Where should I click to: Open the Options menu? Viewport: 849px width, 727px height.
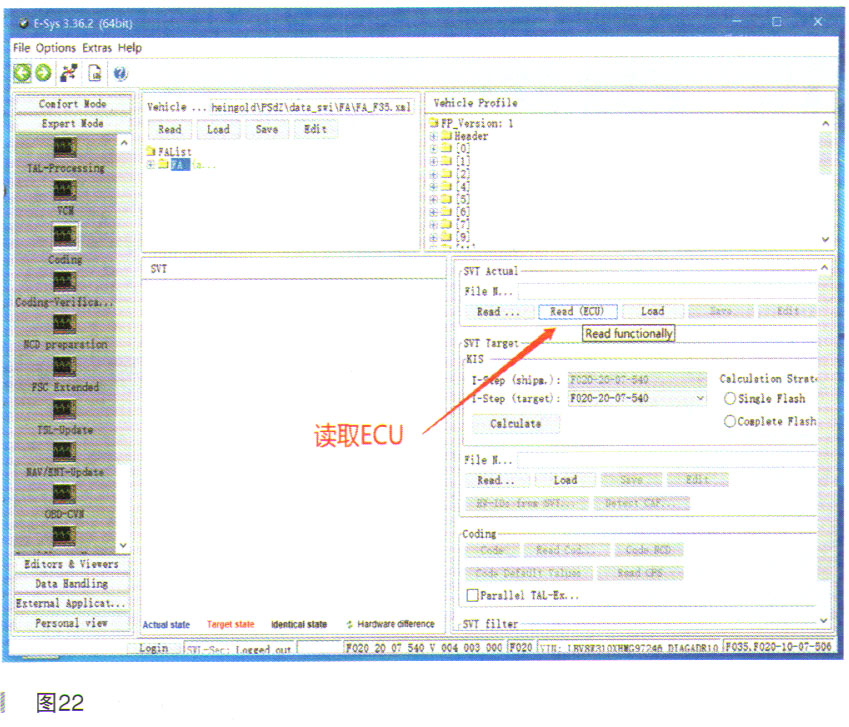56,48
